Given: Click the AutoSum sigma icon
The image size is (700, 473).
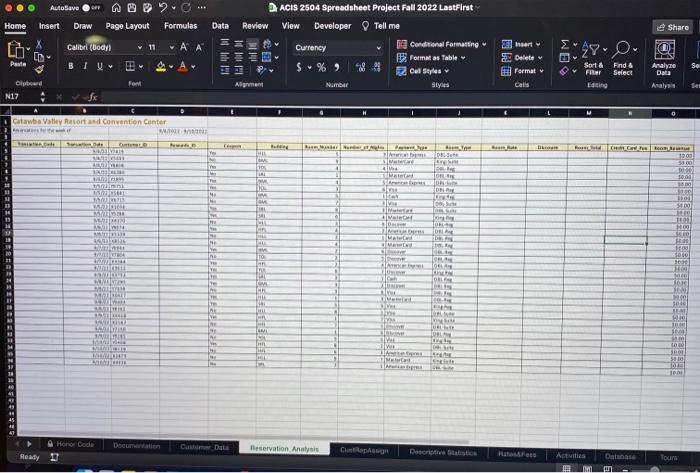Looking at the screenshot, I should [x=565, y=44].
